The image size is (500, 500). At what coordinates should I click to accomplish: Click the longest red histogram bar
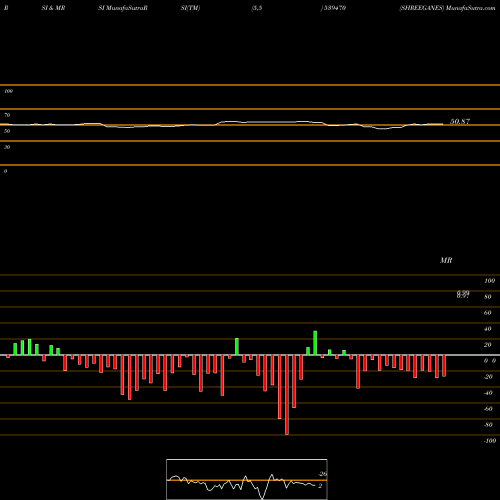click(x=287, y=395)
